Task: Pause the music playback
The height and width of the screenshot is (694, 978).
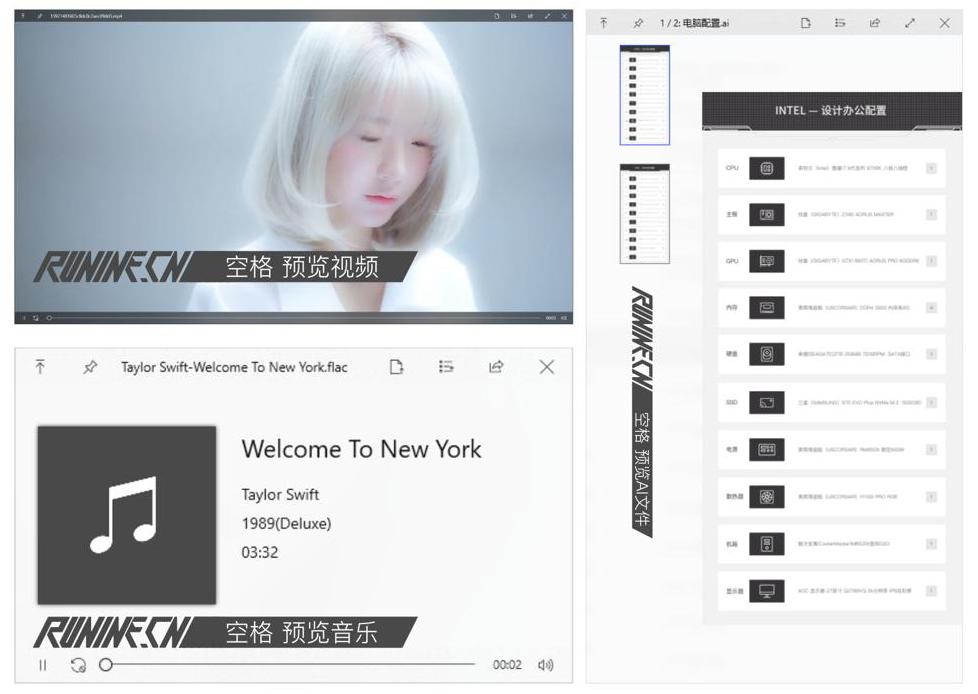Action: coord(42,664)
